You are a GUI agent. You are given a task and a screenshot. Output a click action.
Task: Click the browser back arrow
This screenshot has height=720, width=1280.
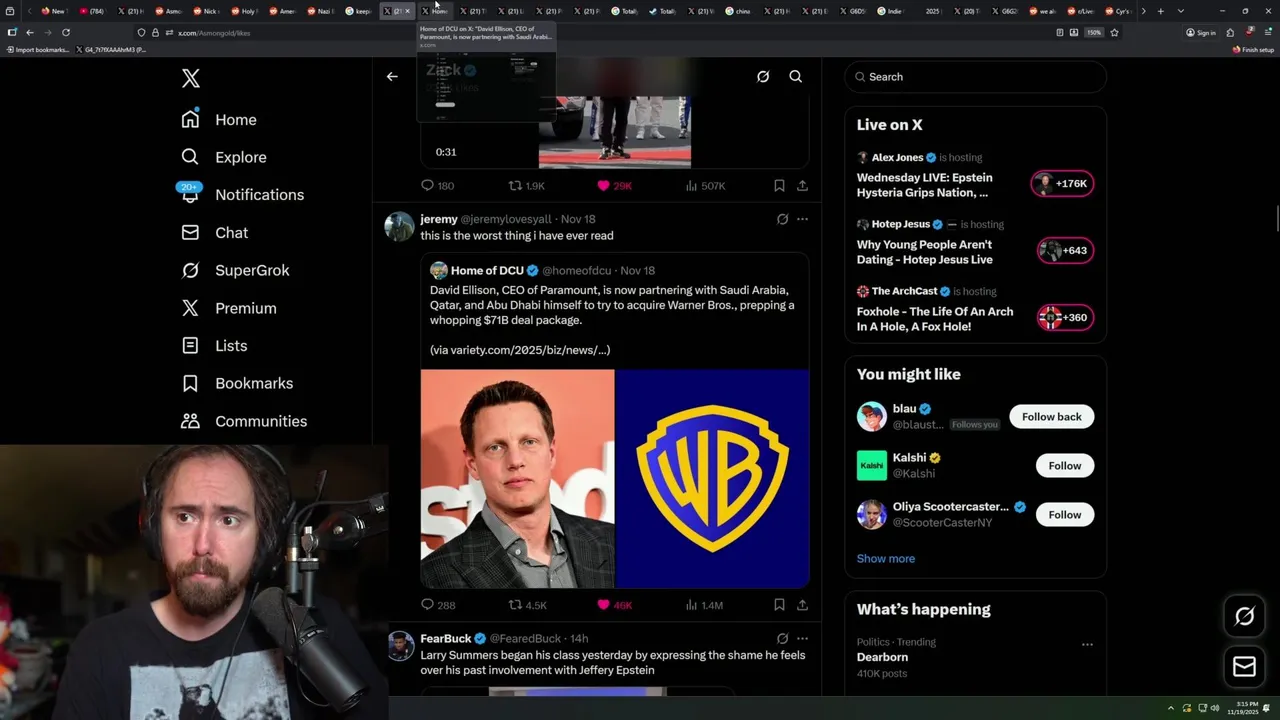click(x=30, y=33)
